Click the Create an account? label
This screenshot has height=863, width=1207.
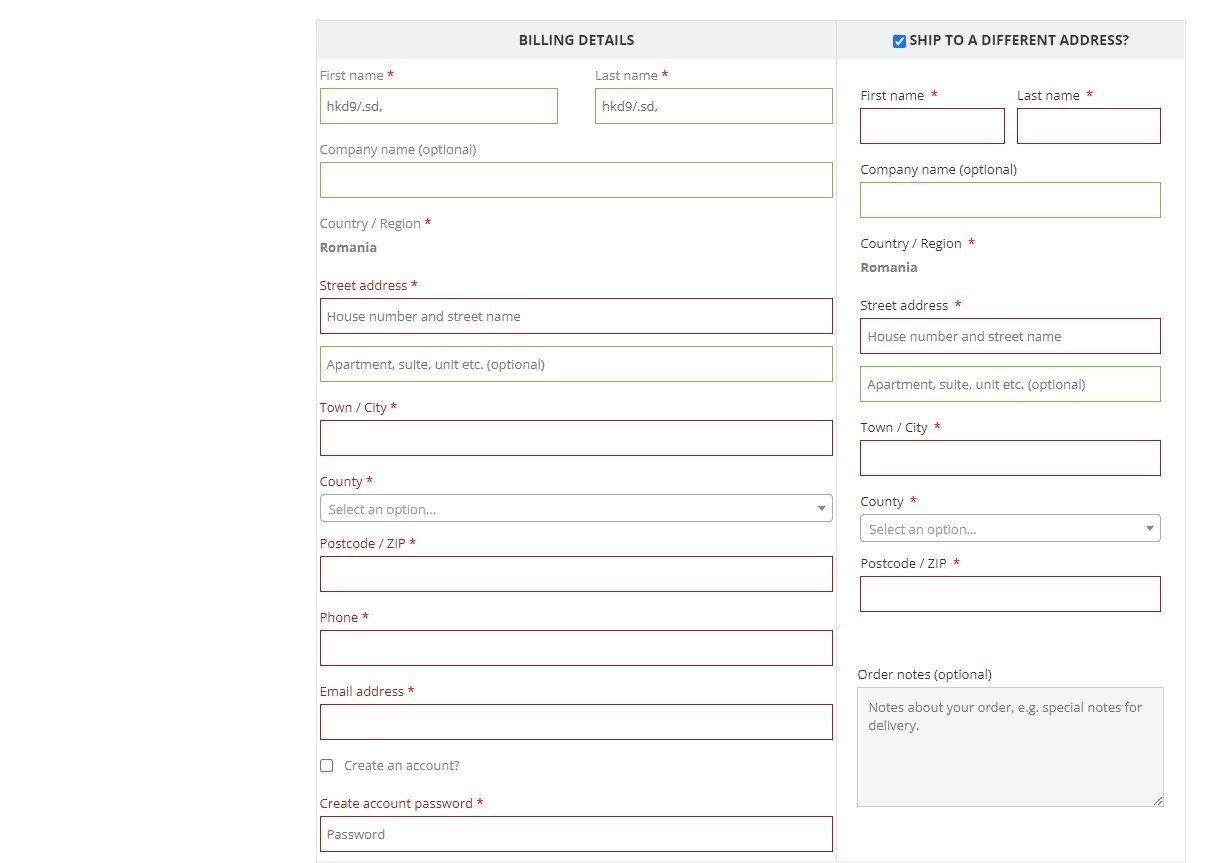(402, 765)
